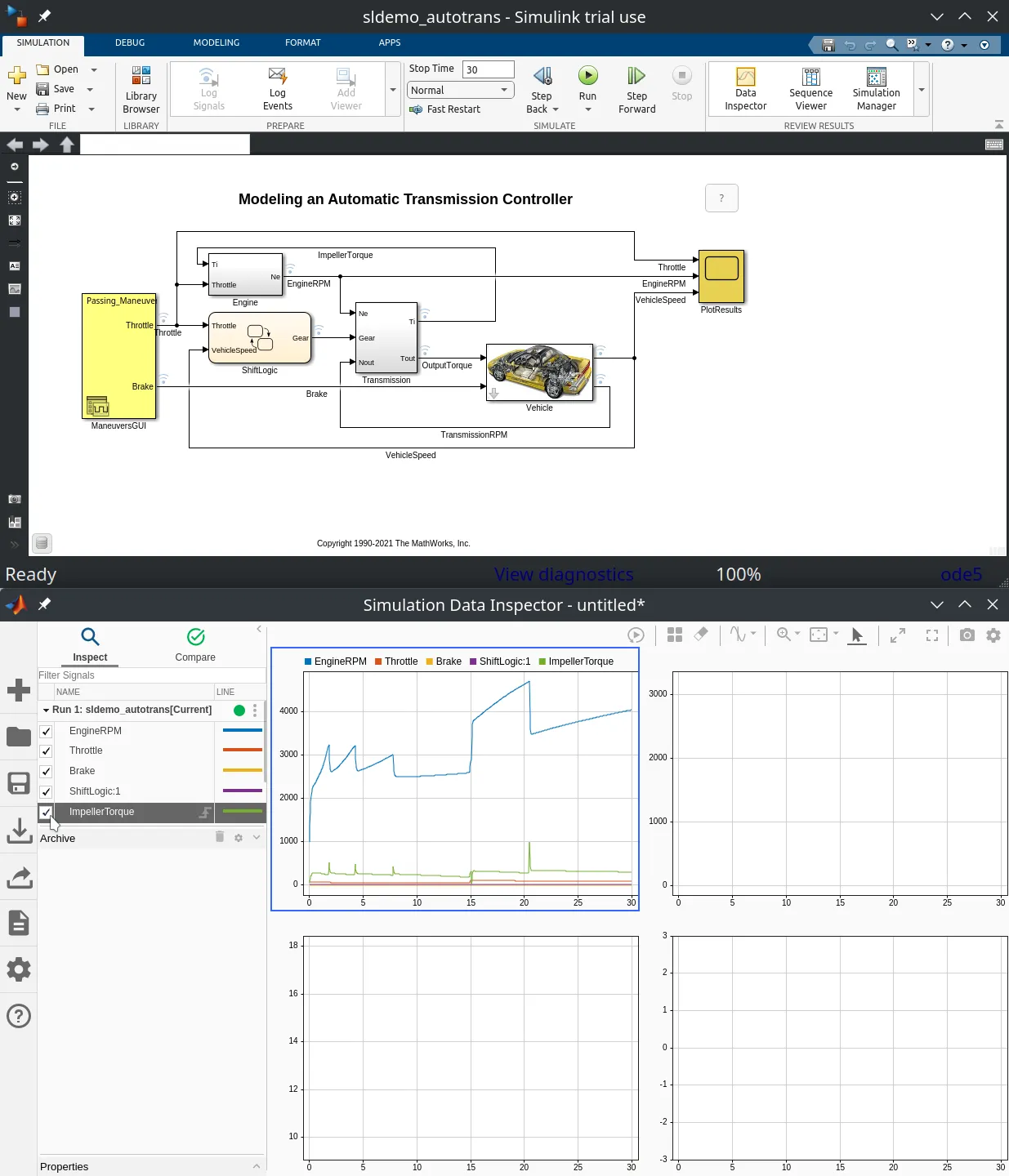Click the help question mark in Simulink toolbar

[x=948, y=45]
